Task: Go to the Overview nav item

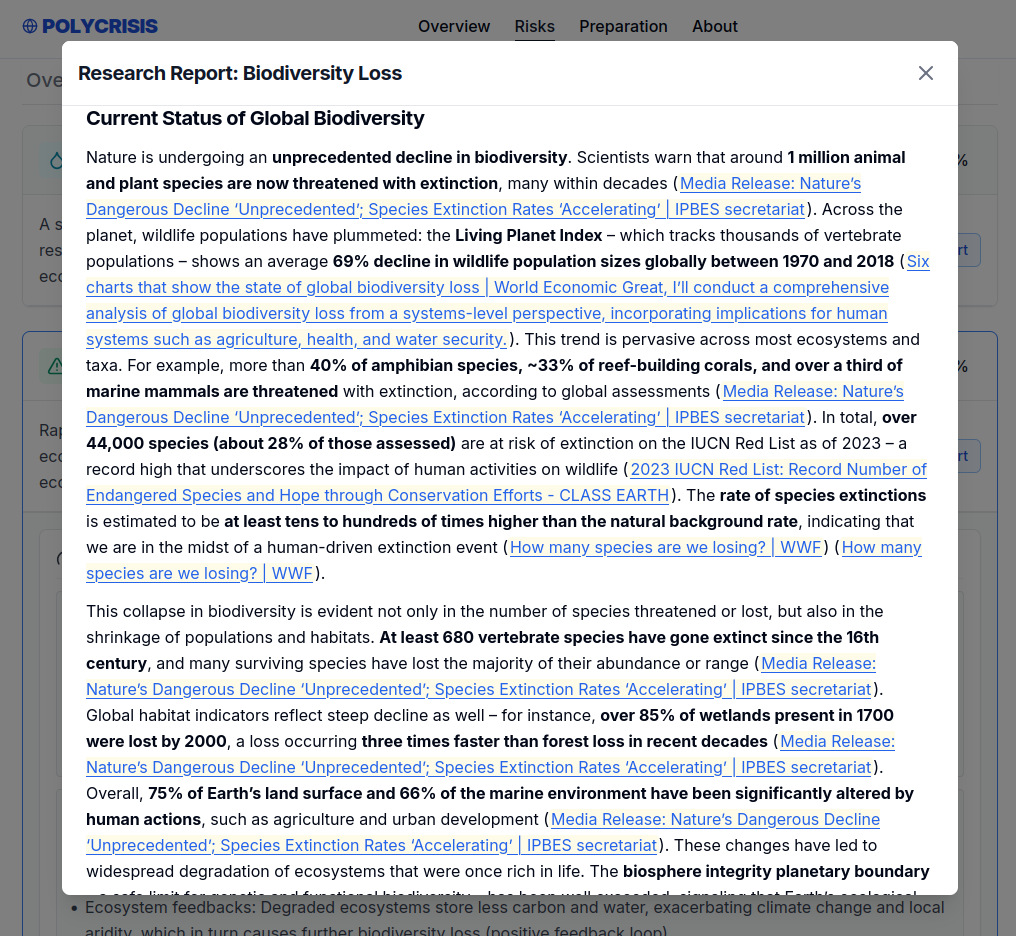Action: click(454, 26)
